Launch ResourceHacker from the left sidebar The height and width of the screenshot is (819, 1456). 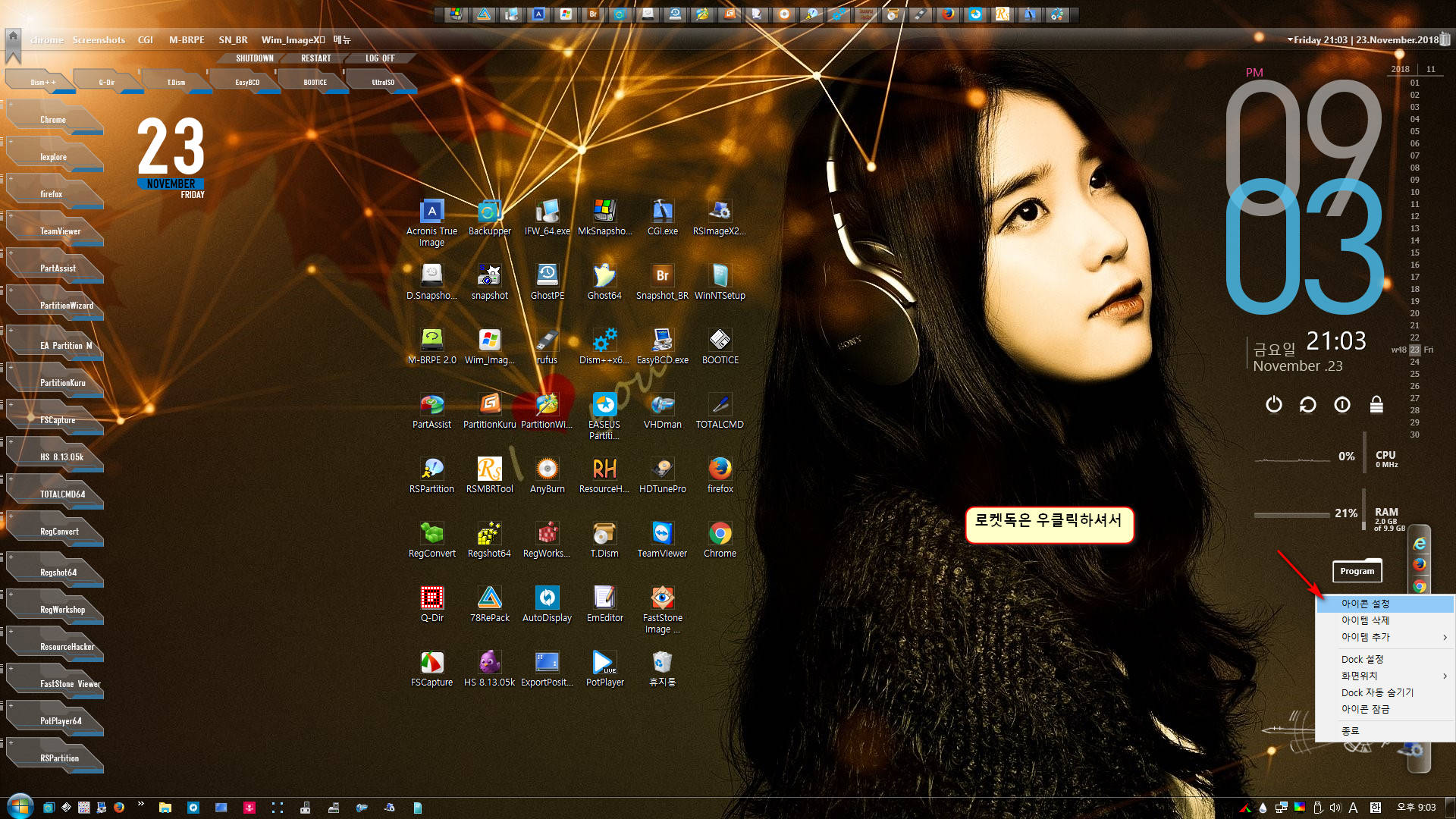[55, 646]
